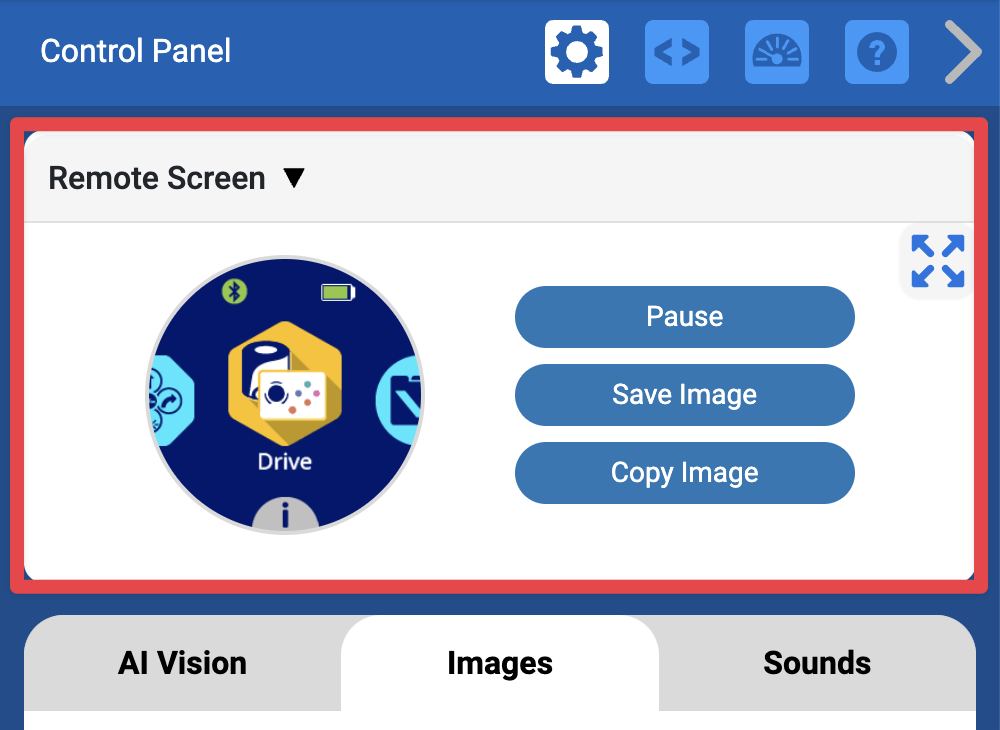The width and height of the screenshot is (1000, 730).
Task: Click the Save Image button
Action: [x=684, y=394]
